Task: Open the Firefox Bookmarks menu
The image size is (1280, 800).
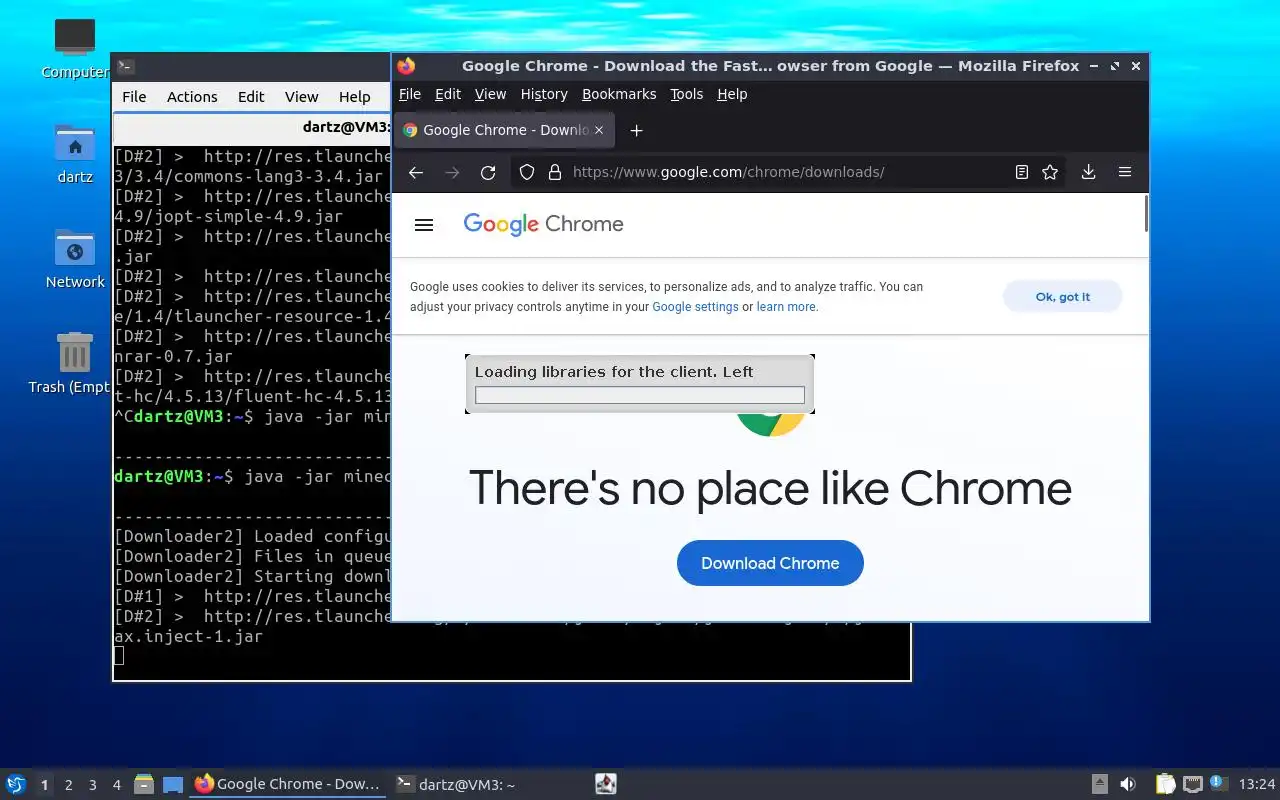Action: 619,94
